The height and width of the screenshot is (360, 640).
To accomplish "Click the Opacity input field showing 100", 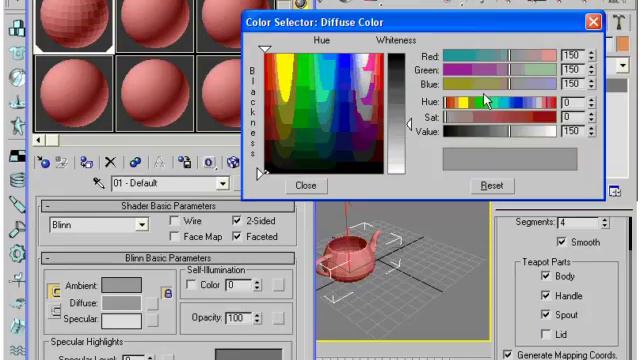I will tap(239, 318).
